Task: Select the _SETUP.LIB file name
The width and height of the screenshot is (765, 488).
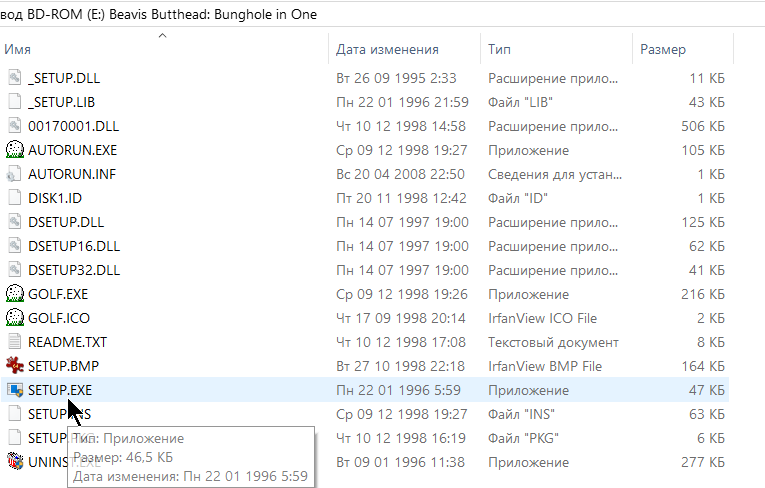Action: tap(61, 102)
